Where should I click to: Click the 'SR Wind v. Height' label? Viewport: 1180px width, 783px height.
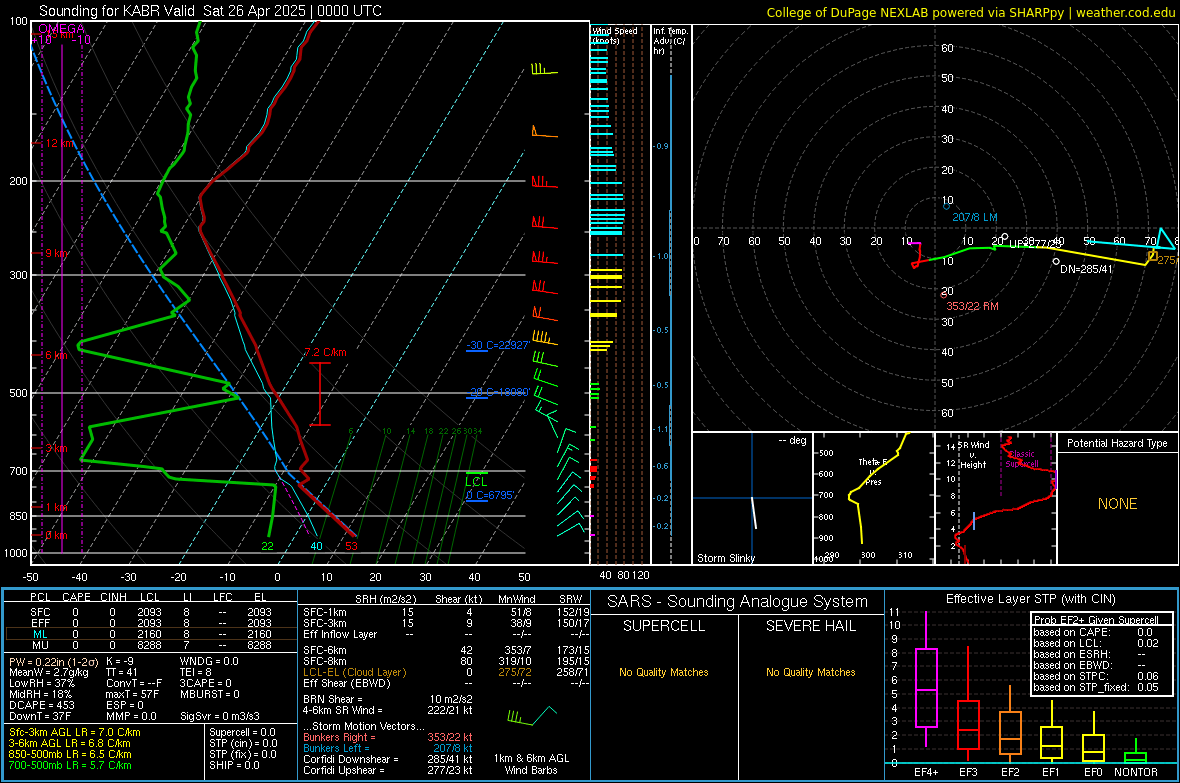point(973,455)
